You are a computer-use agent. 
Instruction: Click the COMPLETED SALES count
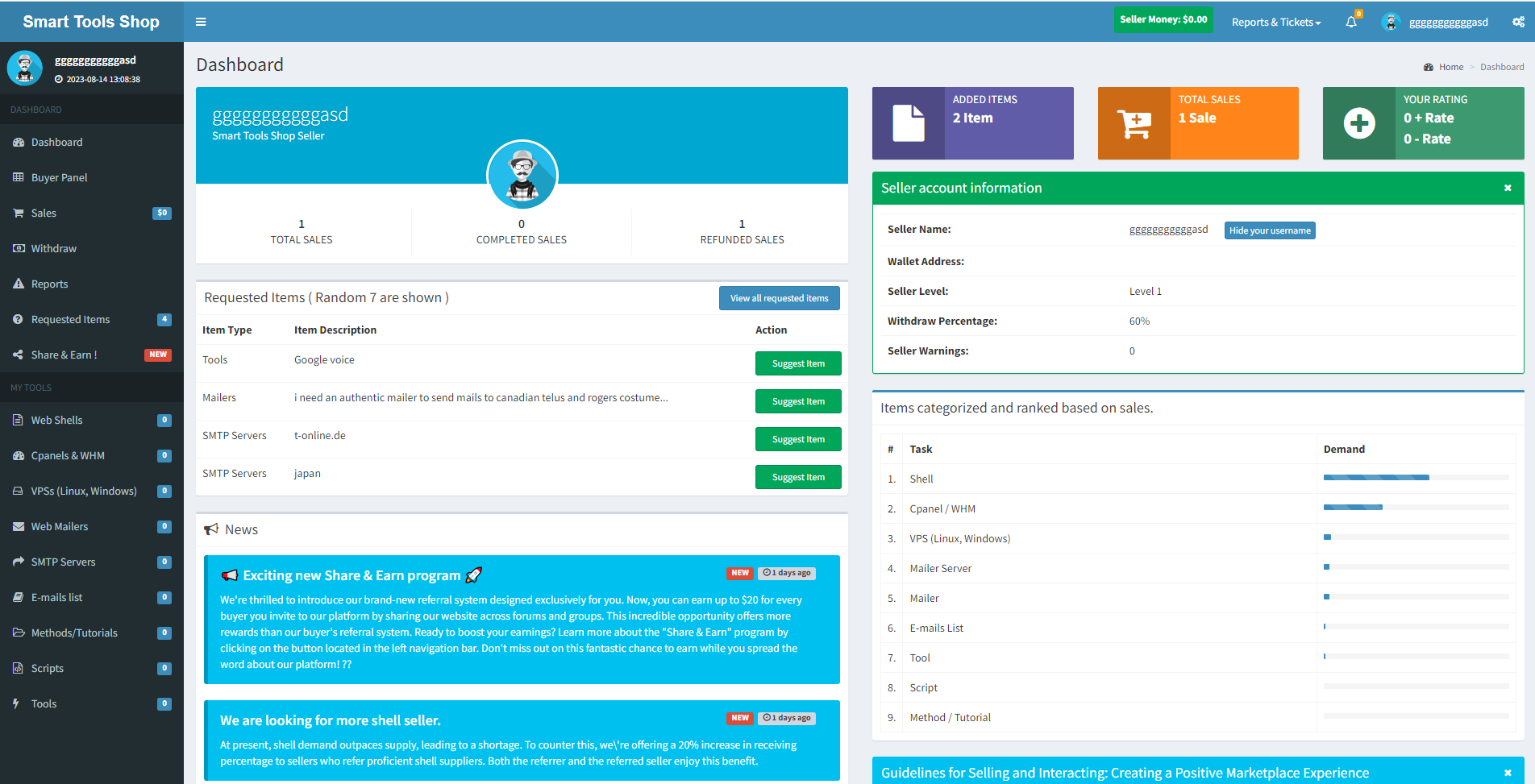522,224
